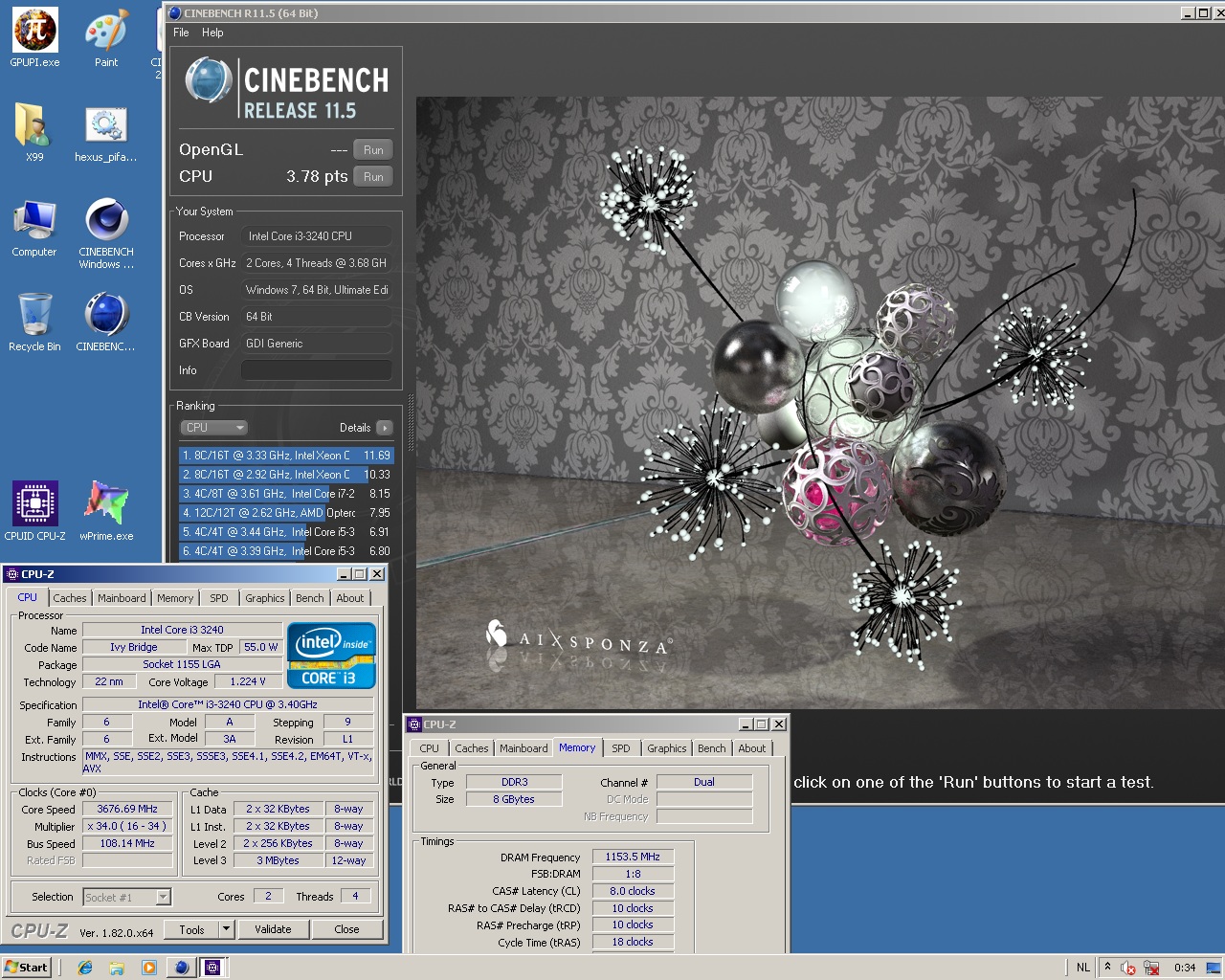Screen dimensions: 1225x980
Task: Click the Close button in CPU-Z
Action: 346,929
